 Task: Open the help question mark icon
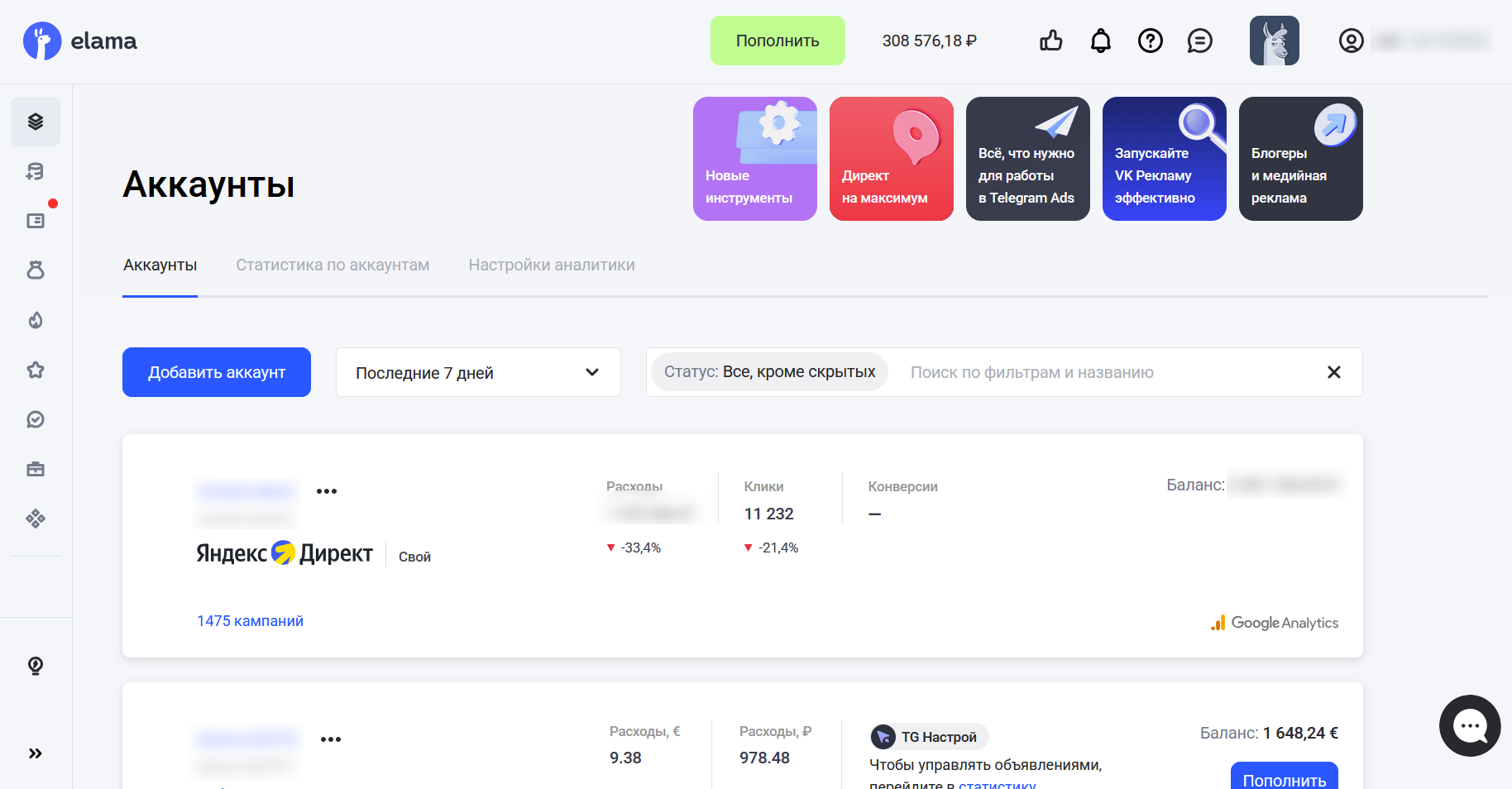[x=1150, y=41]
